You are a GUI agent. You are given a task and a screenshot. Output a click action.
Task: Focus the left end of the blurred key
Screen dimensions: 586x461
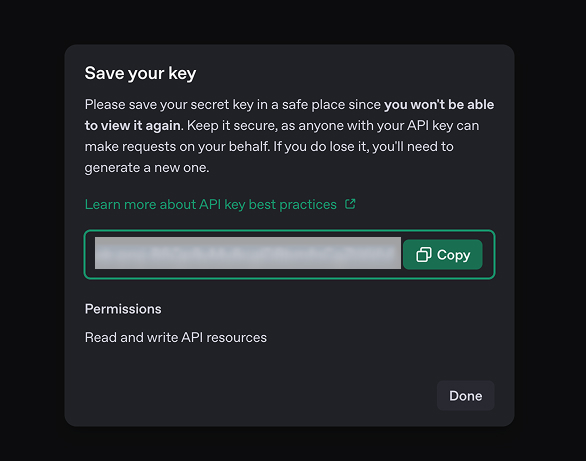pos(107,253)
